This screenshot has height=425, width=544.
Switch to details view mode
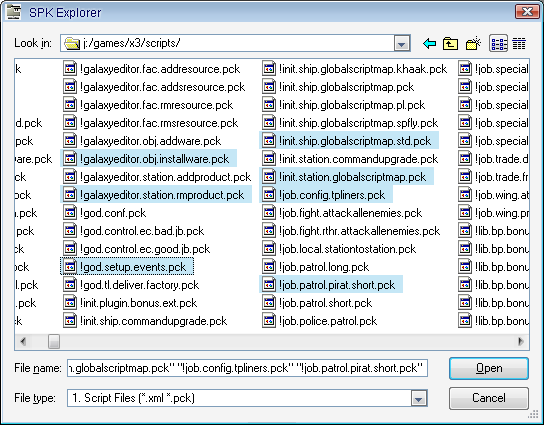[519, 44]
